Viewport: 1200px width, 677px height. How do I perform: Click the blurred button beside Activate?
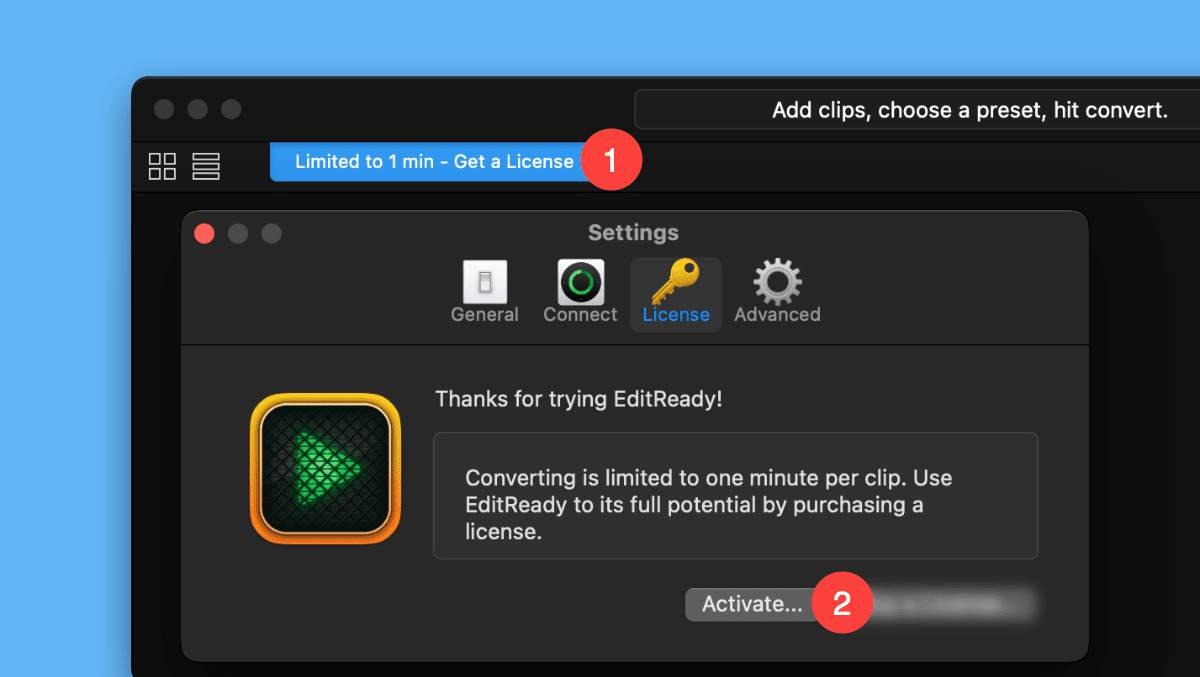click(x=955, y=604)
